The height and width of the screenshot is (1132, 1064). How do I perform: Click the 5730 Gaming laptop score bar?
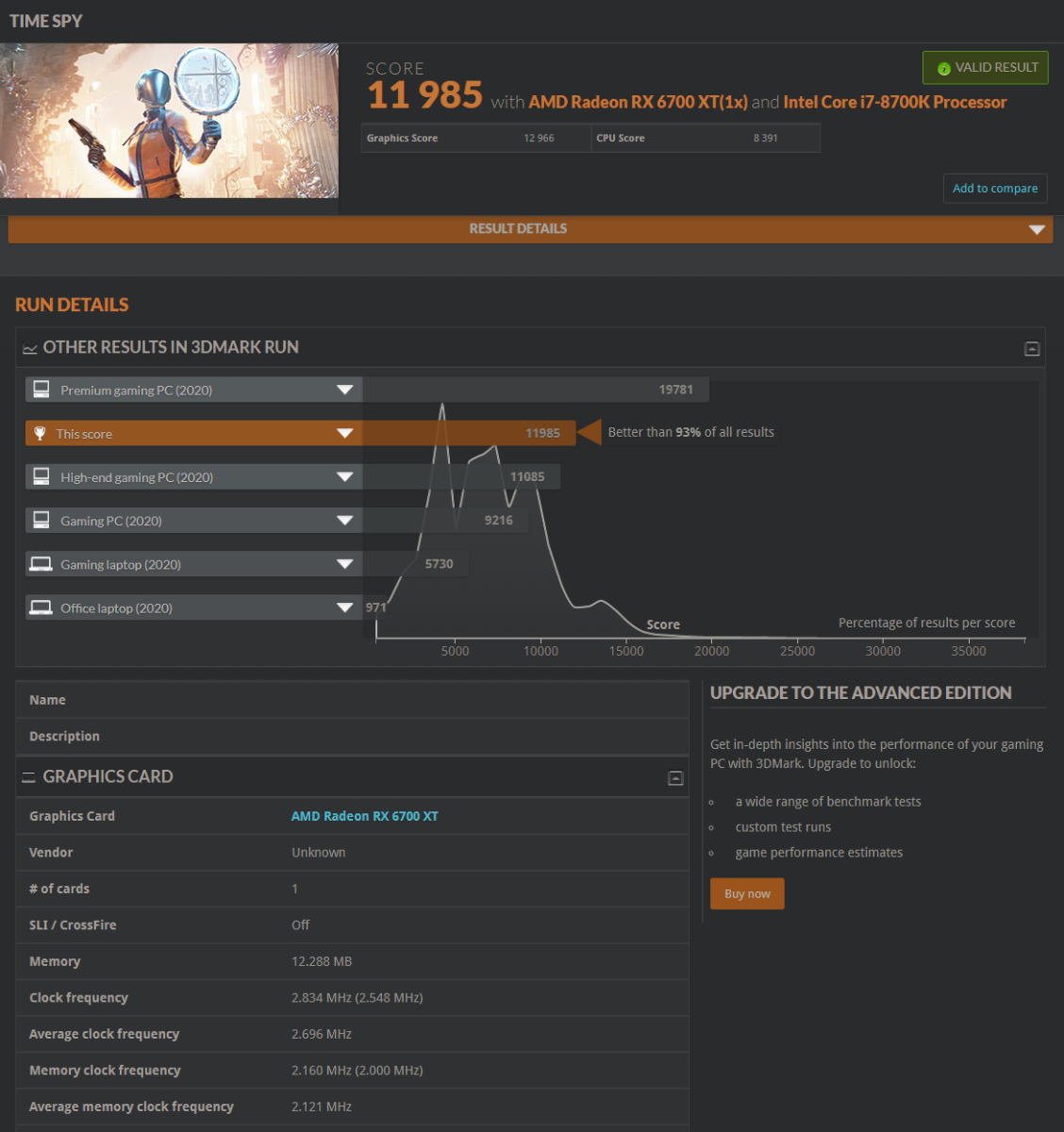tap(416, 564)
